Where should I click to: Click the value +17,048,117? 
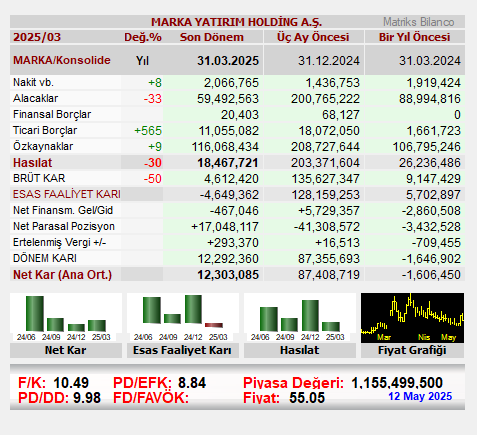225,227
